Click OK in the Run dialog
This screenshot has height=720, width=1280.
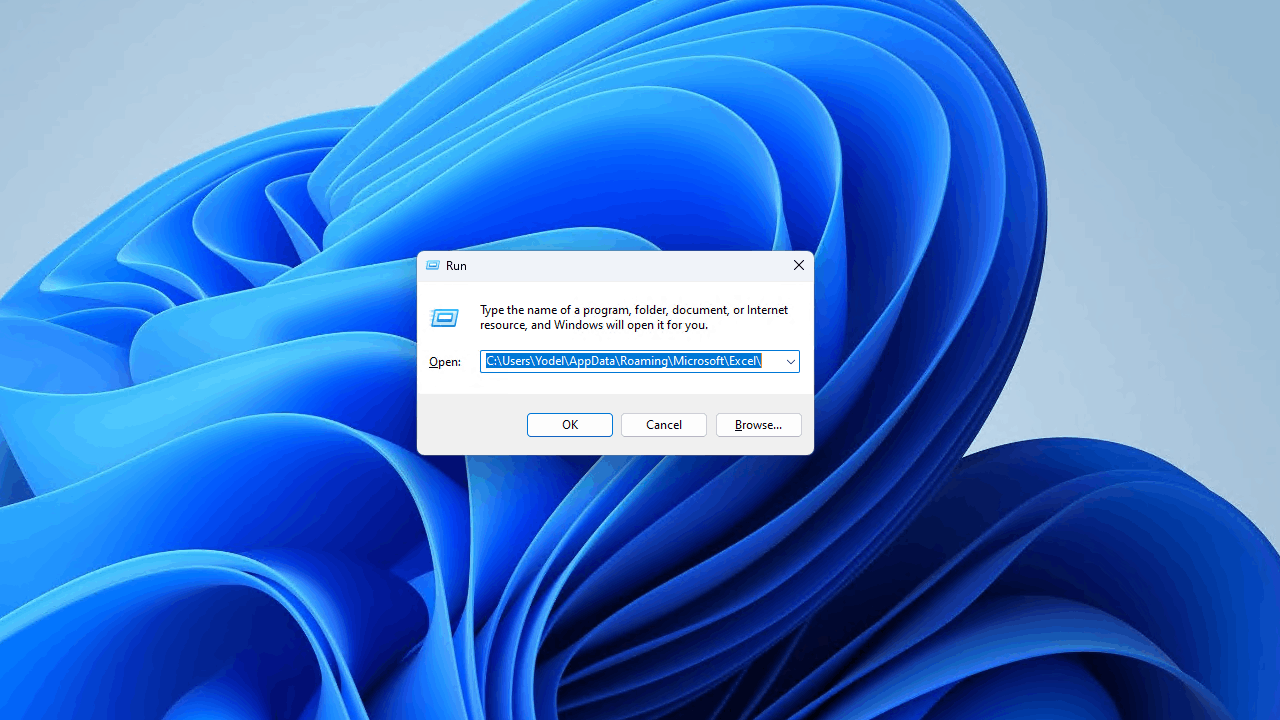pos(570,425)
